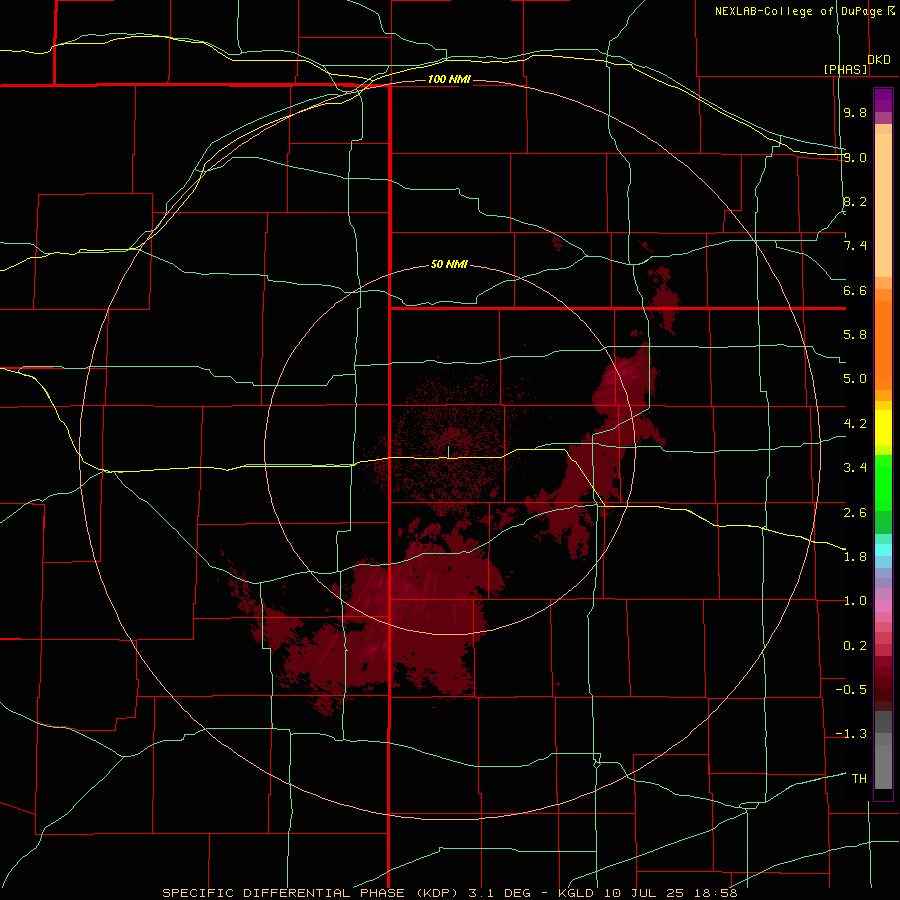Click the 6.6 legend value
The image size is (900, 900).
[x=855, y=290]
